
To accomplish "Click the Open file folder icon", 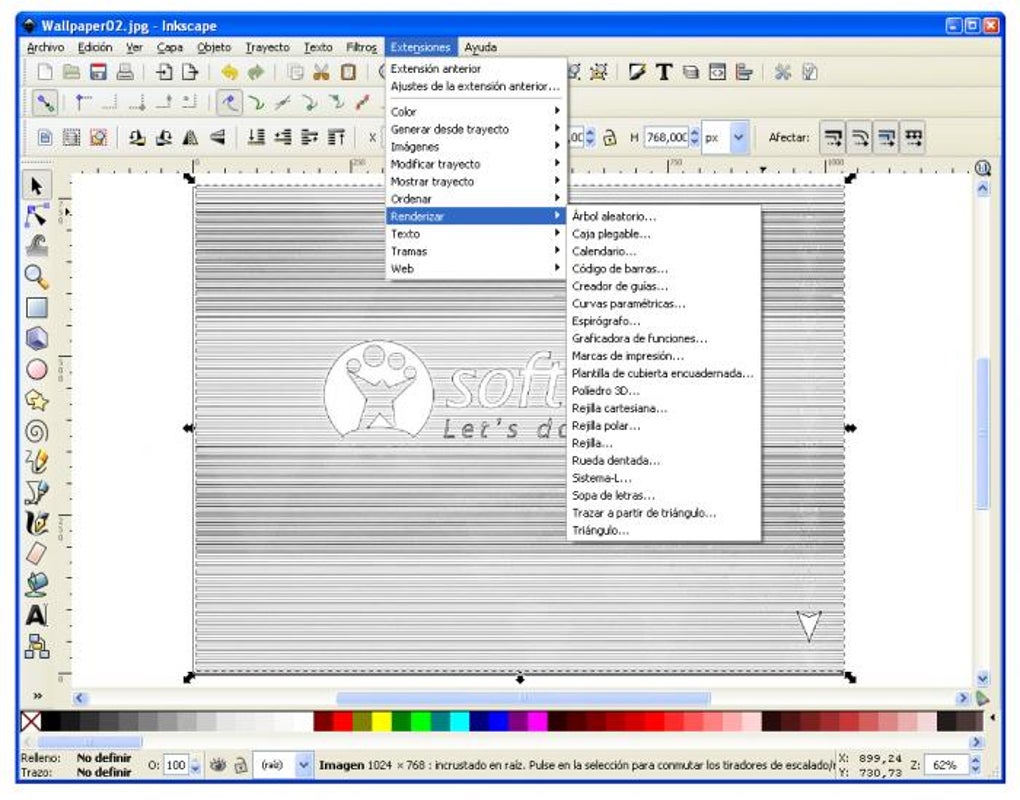I will (x=71, y=72).
